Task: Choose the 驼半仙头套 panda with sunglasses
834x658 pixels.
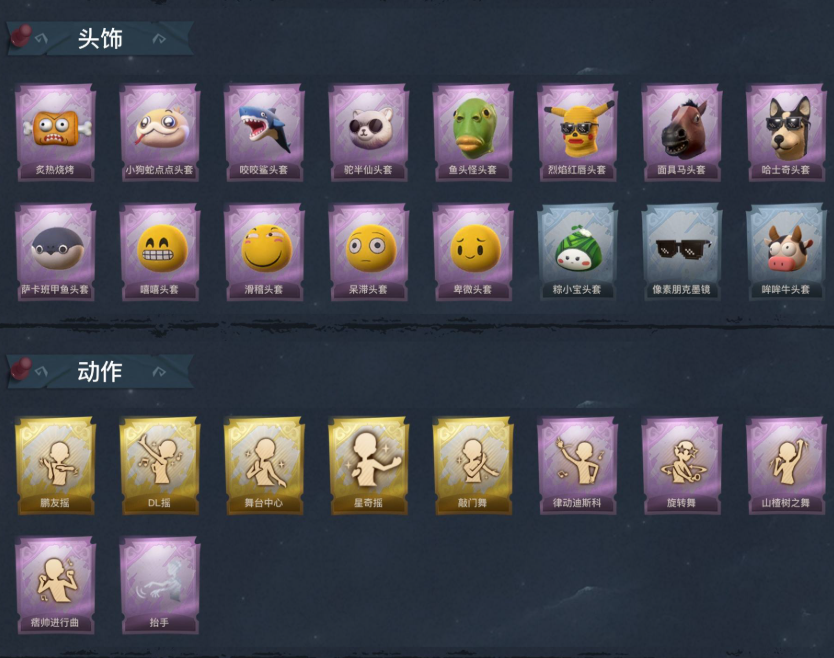Action: pos(368,132)
